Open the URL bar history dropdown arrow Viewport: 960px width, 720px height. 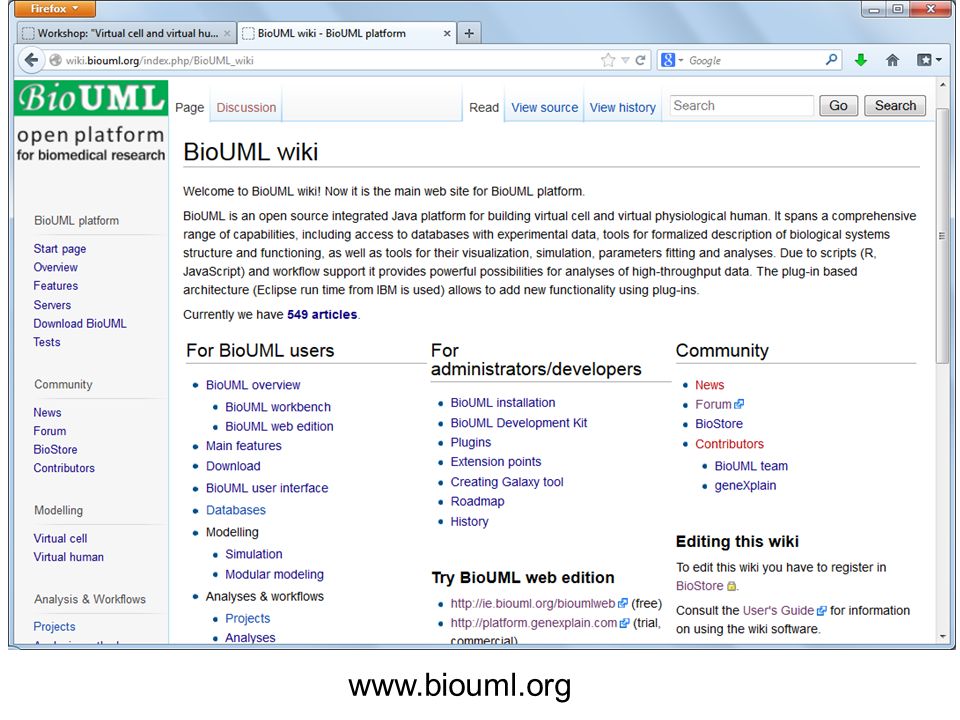(x=625, y=60)
